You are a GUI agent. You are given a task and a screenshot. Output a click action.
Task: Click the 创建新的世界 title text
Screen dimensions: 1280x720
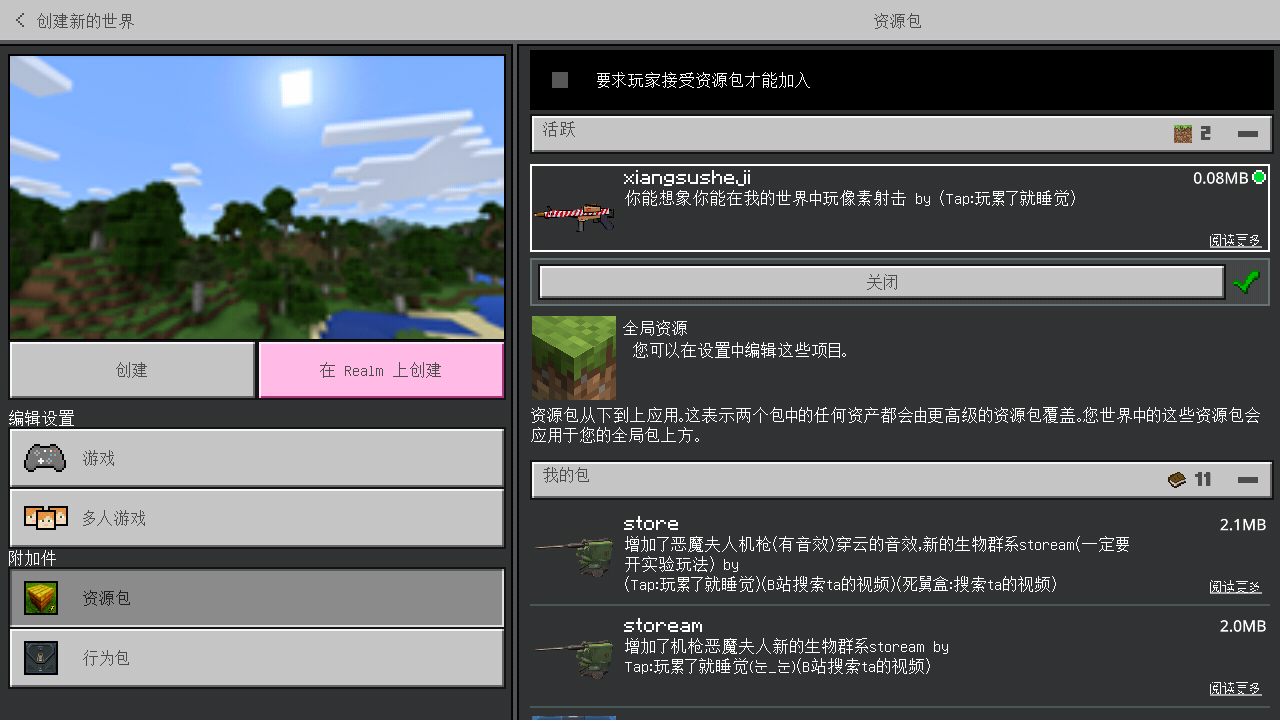85,20
